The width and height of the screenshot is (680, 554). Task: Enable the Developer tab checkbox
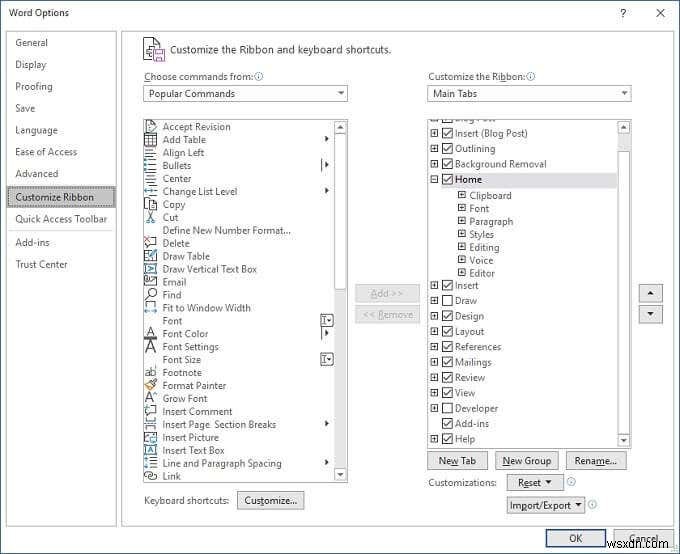click(447, 408)
